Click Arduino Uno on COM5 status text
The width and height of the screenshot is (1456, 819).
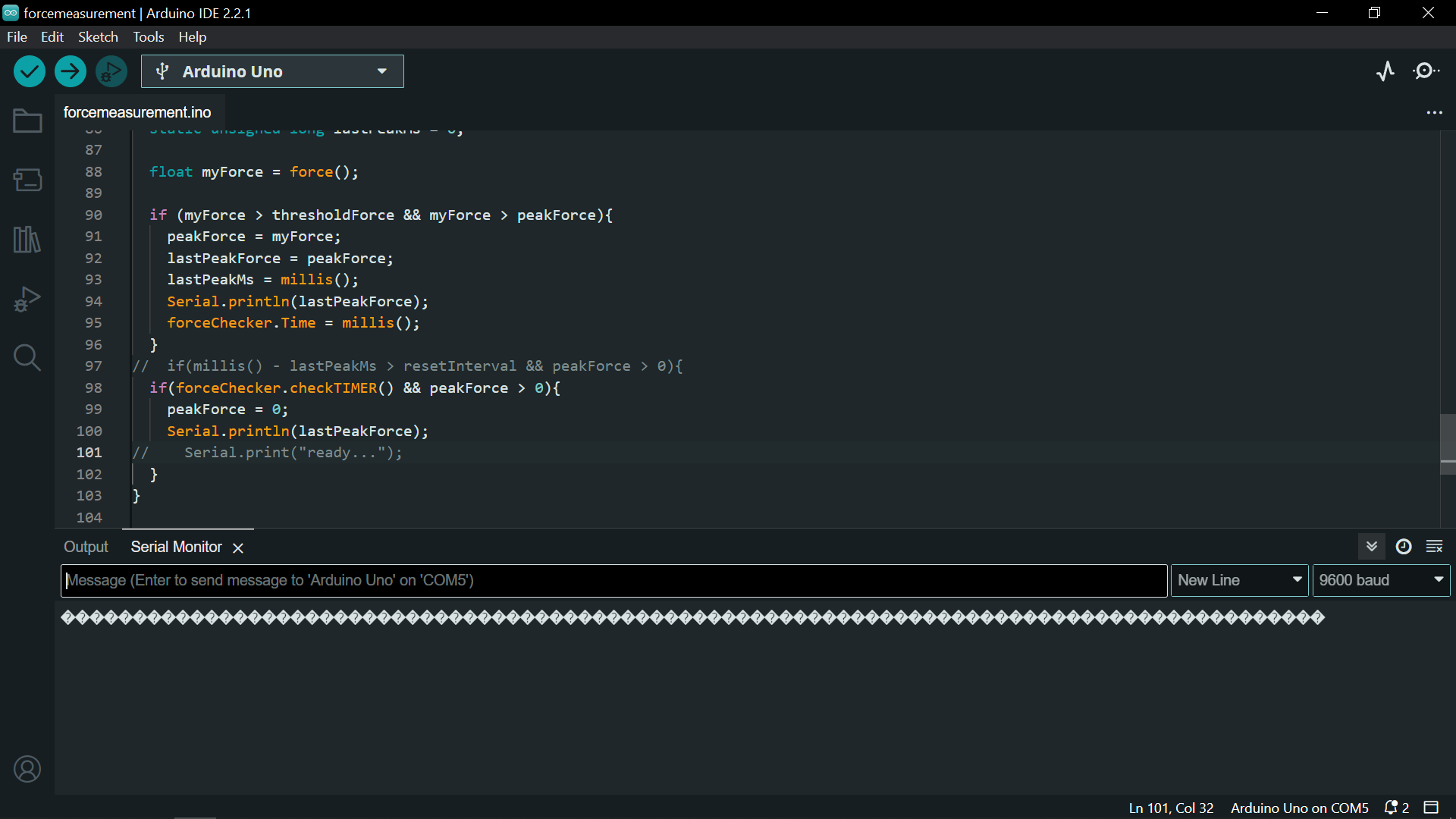[1299, 808]
